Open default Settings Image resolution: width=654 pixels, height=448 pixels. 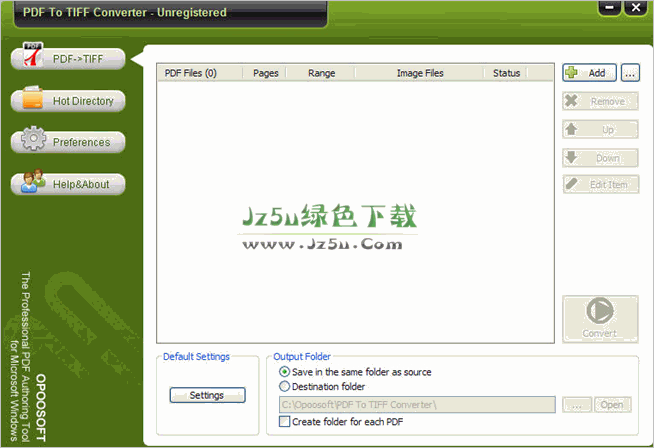tap(207, 395)
